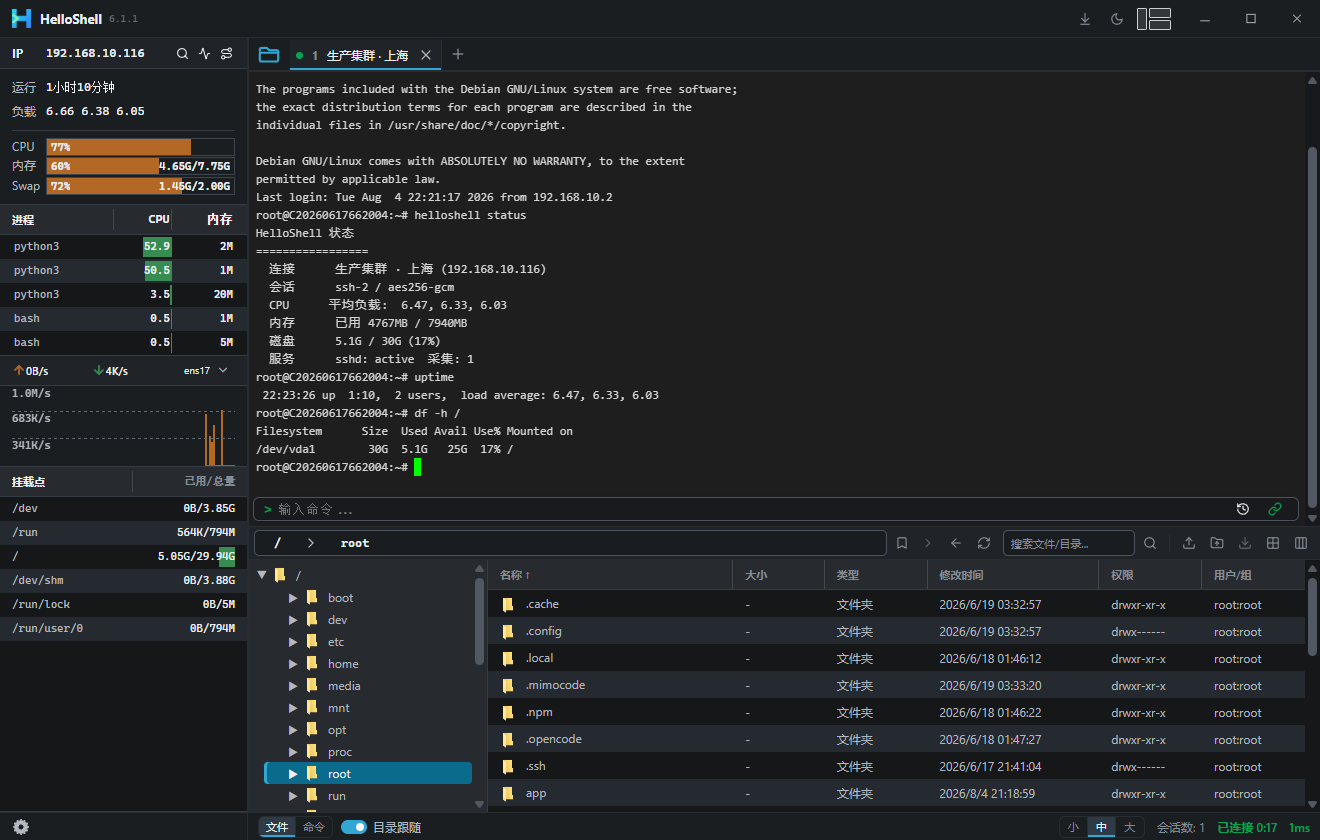
Task: Close the 生产集群 · 上海 tab
Action: coord(426,55)
